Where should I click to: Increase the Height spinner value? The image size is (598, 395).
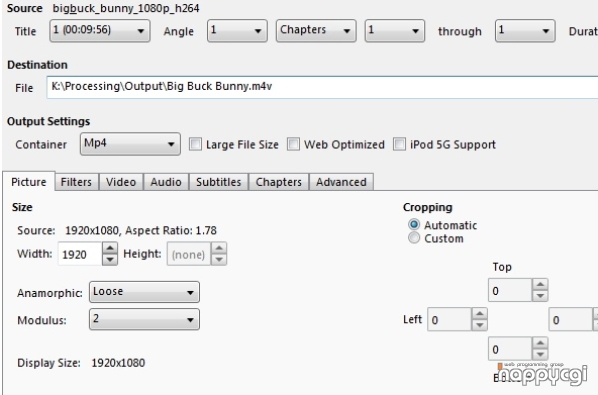click(x=219, y=248)
